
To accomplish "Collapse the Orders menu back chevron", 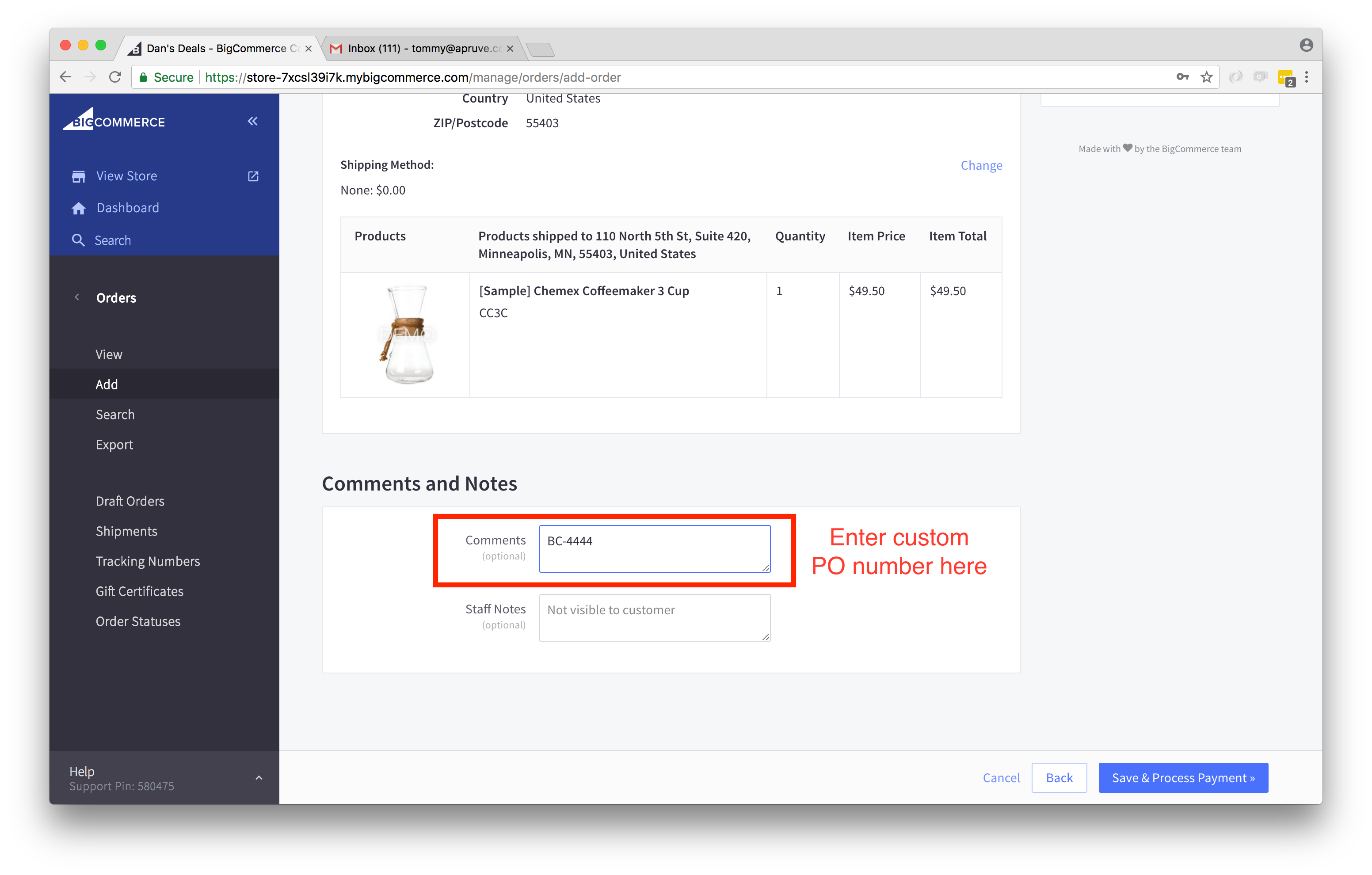I will (77, 297).
